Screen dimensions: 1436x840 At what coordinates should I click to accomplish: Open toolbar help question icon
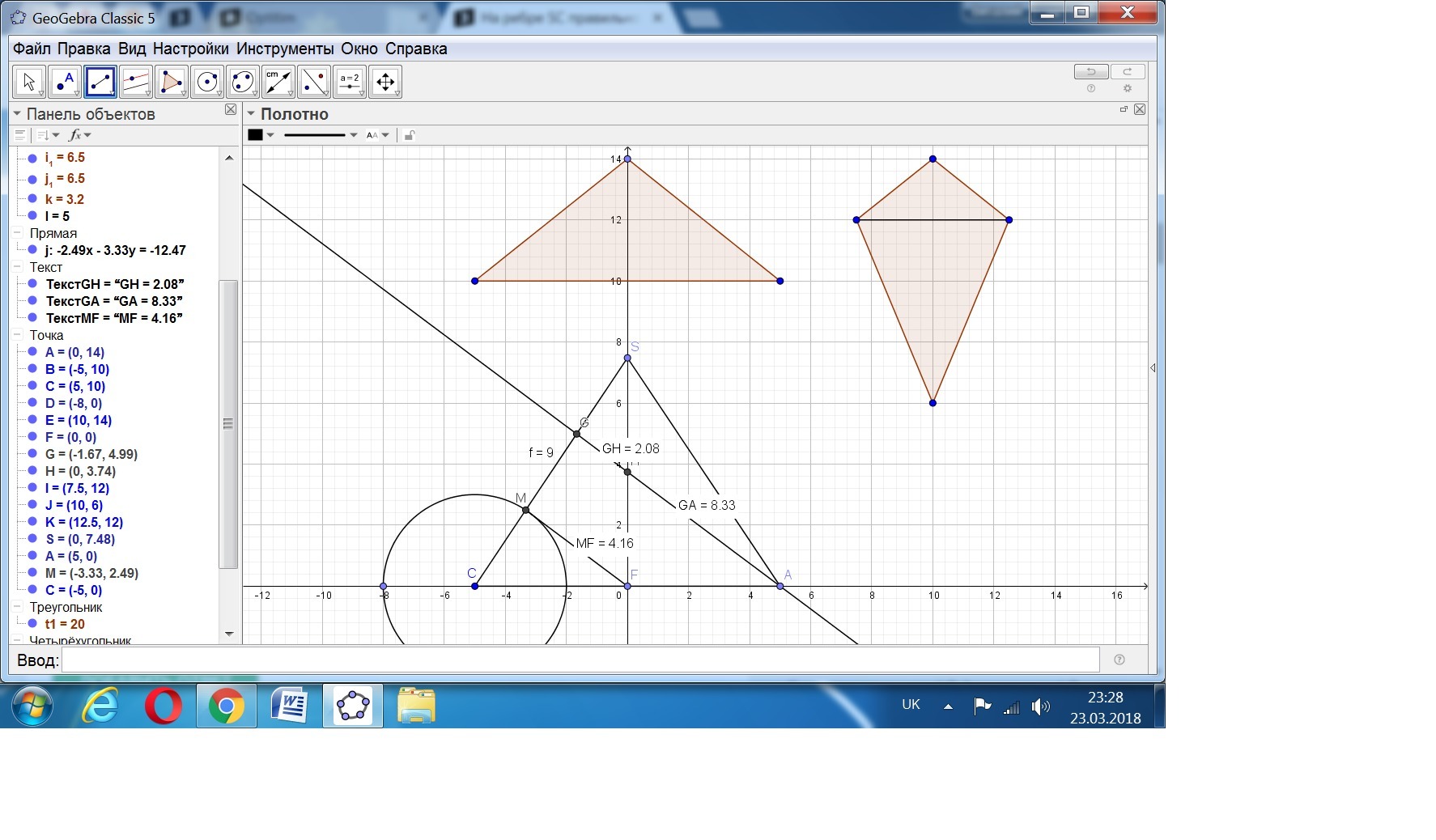pyautogui.click(x=1091, y=89)
